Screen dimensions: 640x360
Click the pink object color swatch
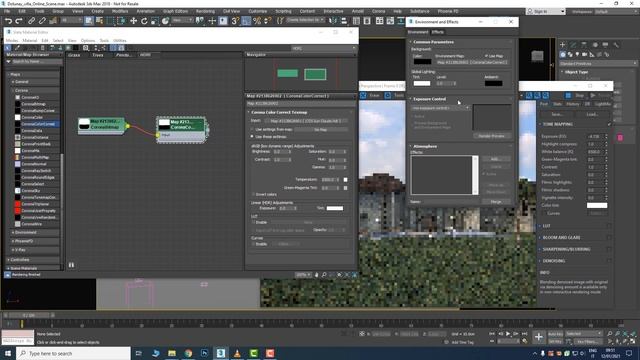point(620,138)
